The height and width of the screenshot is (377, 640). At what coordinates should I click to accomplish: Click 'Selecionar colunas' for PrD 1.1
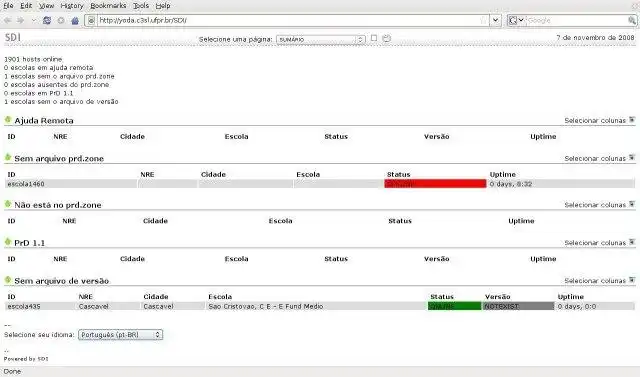point(595,243)
